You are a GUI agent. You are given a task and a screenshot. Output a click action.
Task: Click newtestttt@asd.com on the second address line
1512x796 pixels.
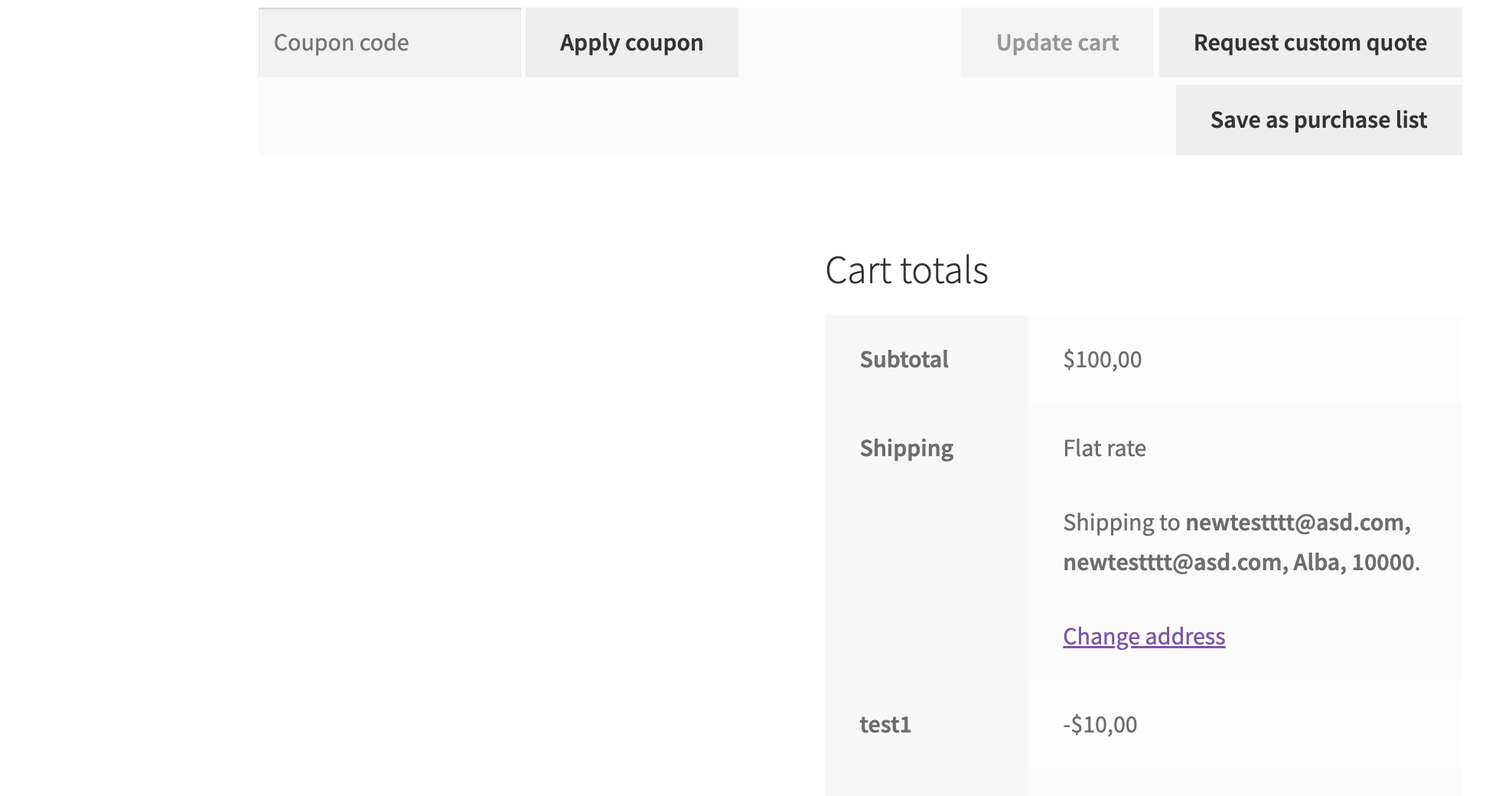(1172, 563)
